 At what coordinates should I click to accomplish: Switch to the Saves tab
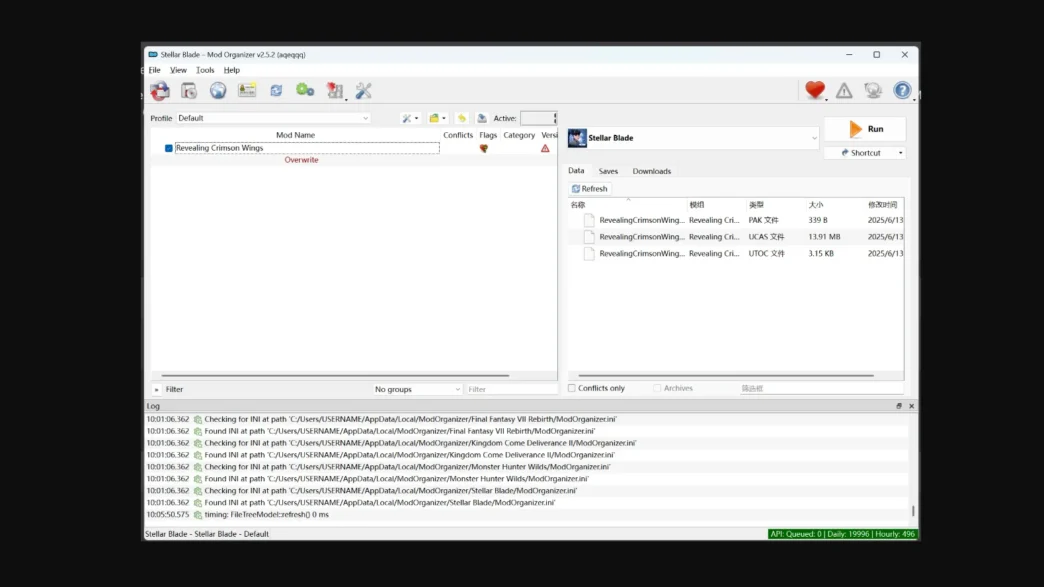pos(608,171)
